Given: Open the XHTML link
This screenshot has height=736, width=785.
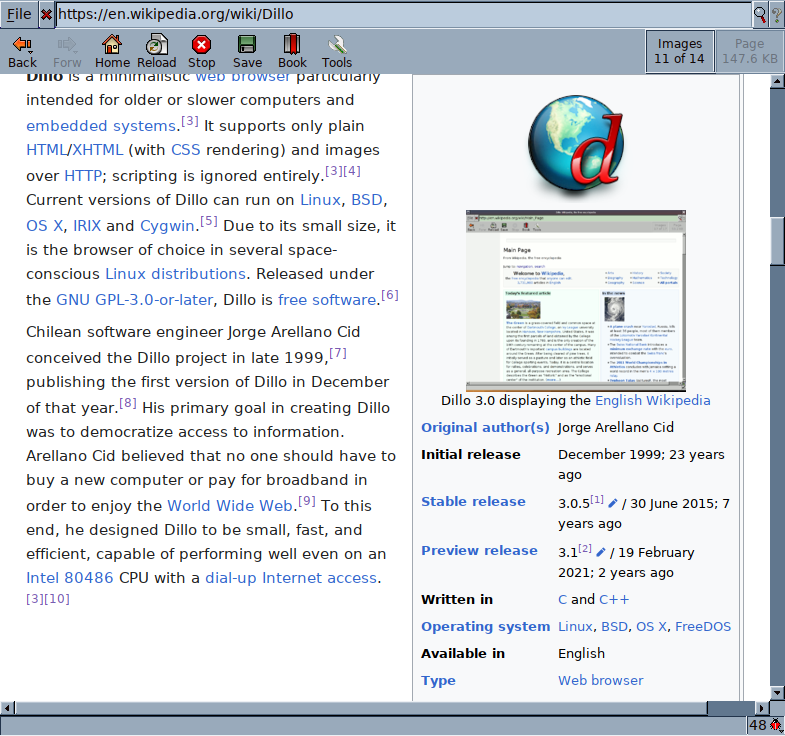Looking at the screenshot, I should (98, 150).
